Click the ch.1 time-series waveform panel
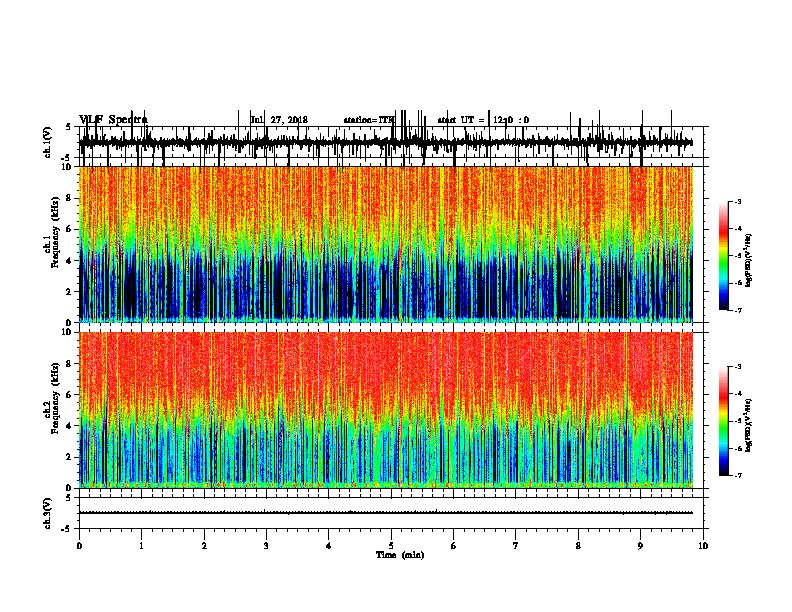This screenshot has width=792, height=612. pyautogui.click(x=391, y=142)
